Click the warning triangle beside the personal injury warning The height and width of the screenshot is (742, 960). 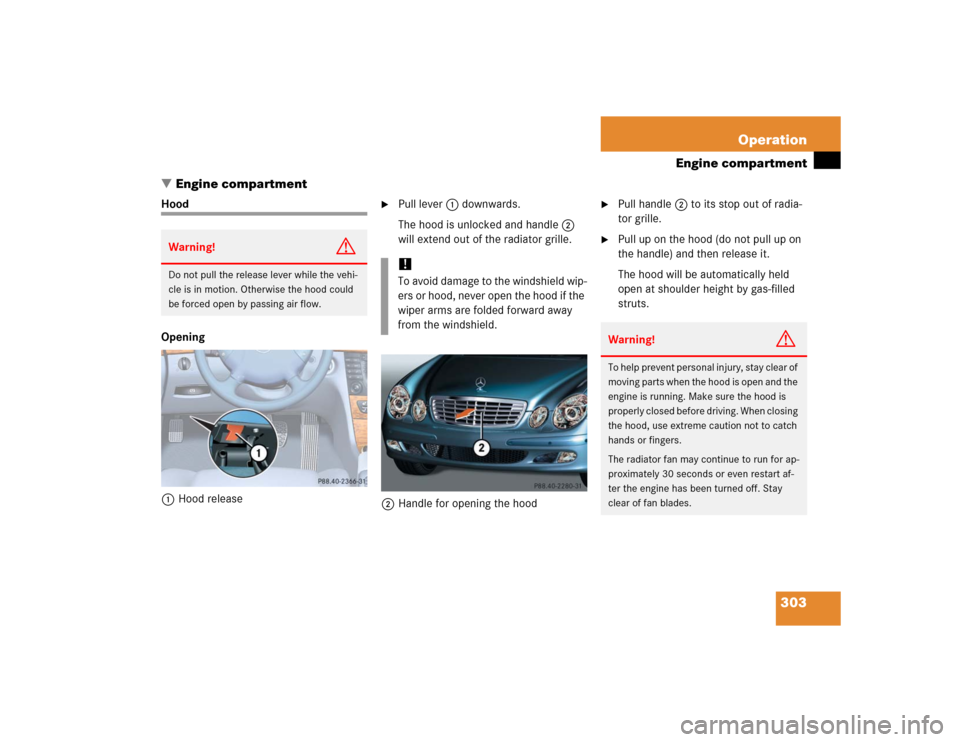[786, 339]
